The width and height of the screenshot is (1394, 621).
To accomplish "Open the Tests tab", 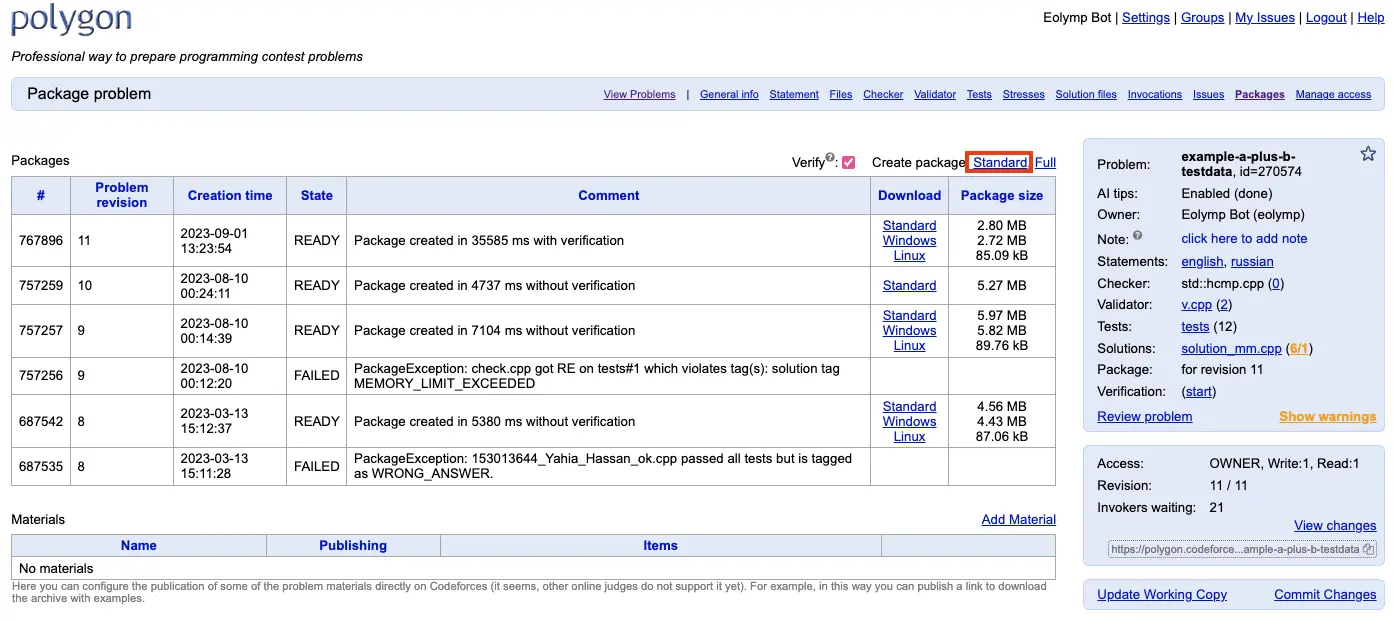I will 979,94.
